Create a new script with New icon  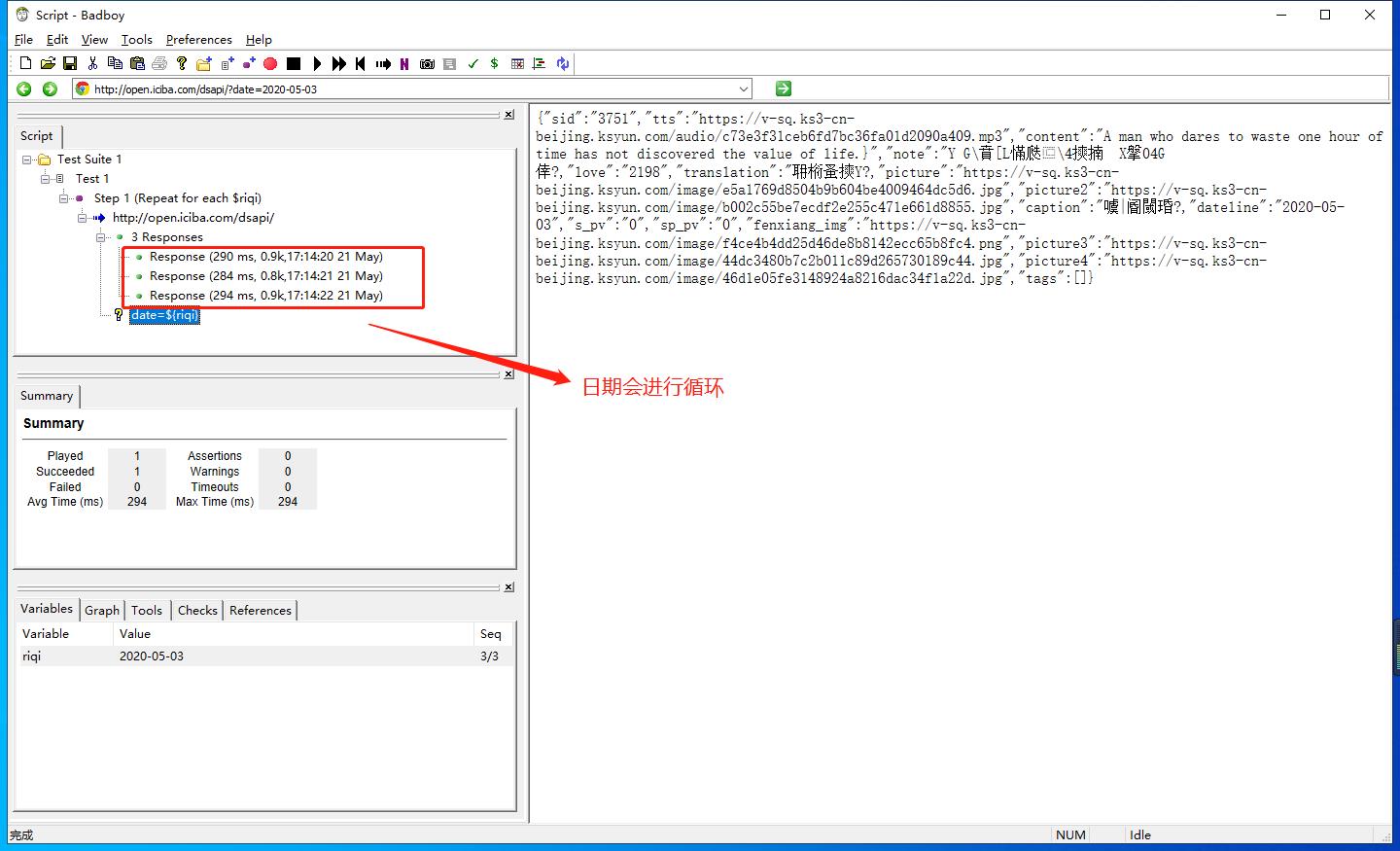point(25,63)
